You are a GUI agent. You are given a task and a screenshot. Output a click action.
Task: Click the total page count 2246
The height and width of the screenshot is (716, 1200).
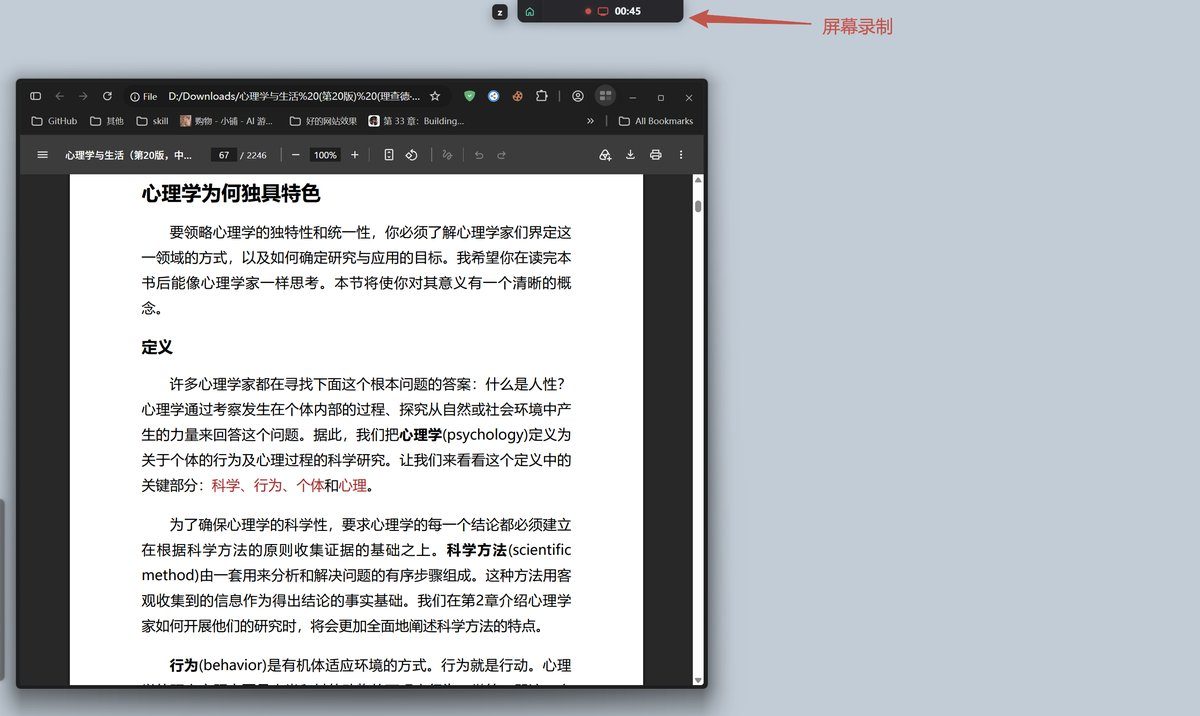[x=257, y=155]
